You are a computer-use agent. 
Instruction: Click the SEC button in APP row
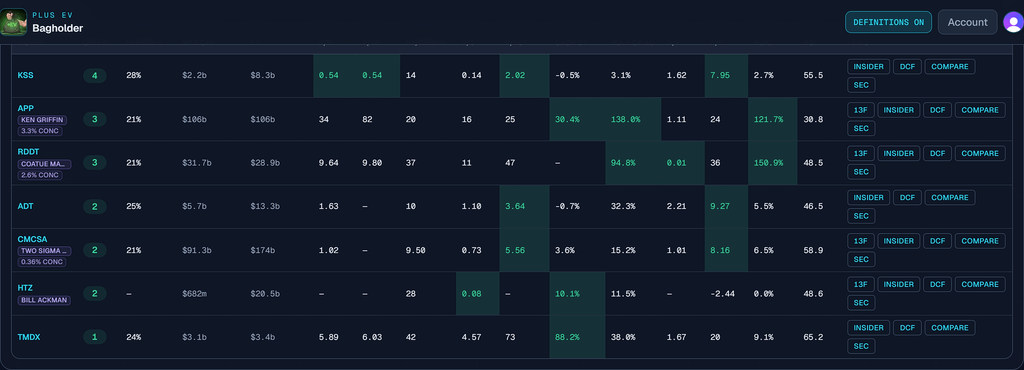(x=861, y=128)
